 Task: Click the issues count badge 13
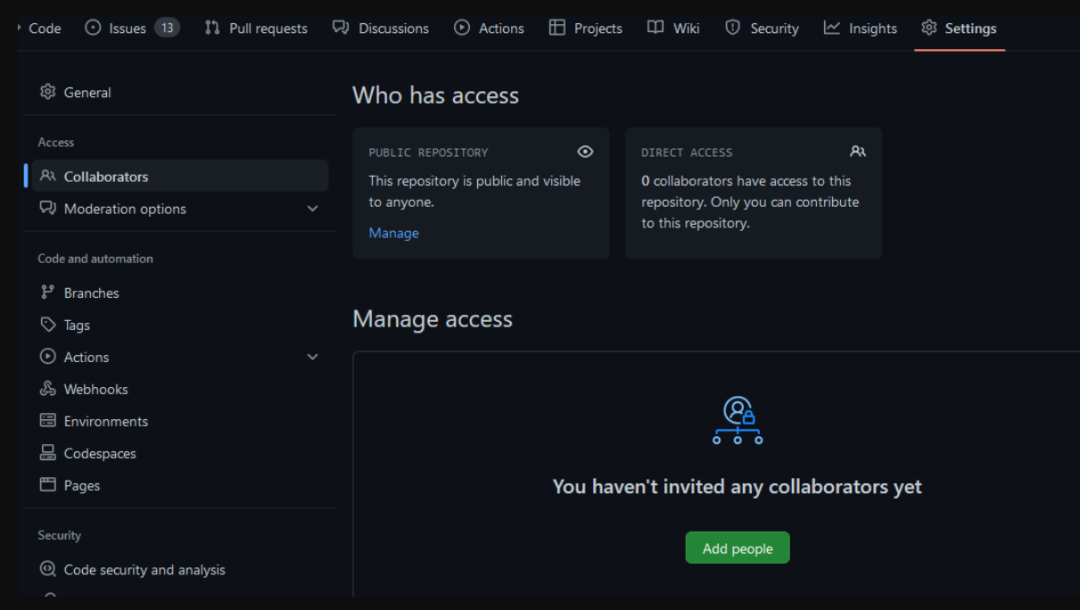[167, 28]
